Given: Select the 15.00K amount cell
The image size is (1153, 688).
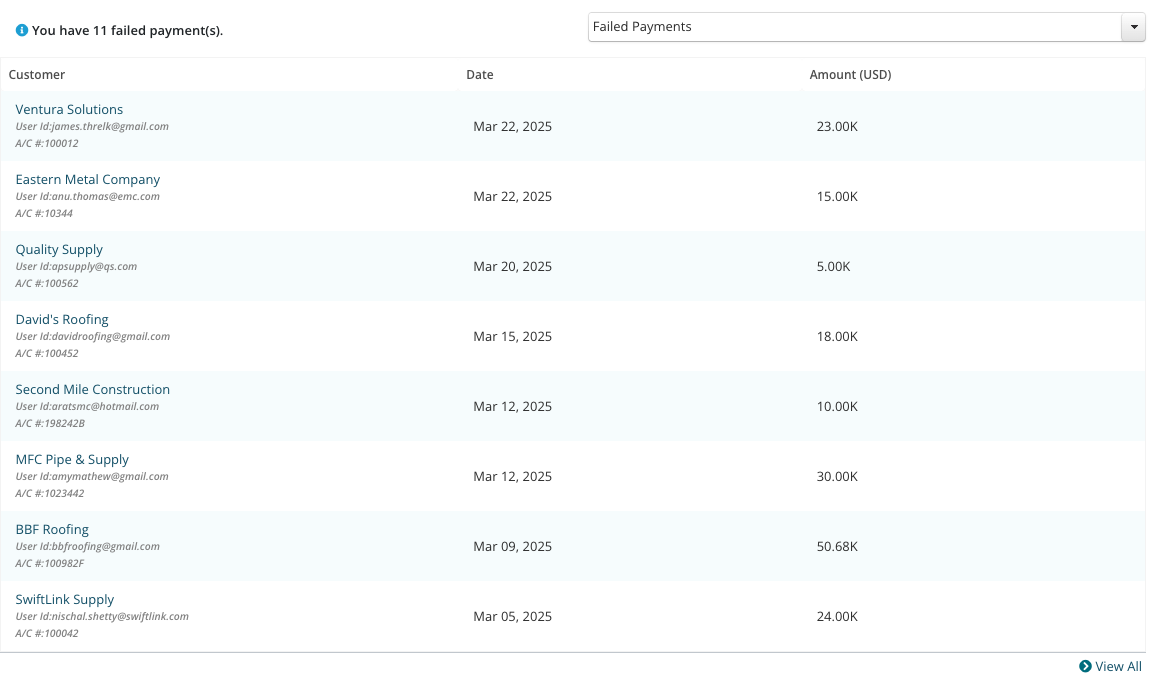Looking at the screenshot, I should 837,196.
